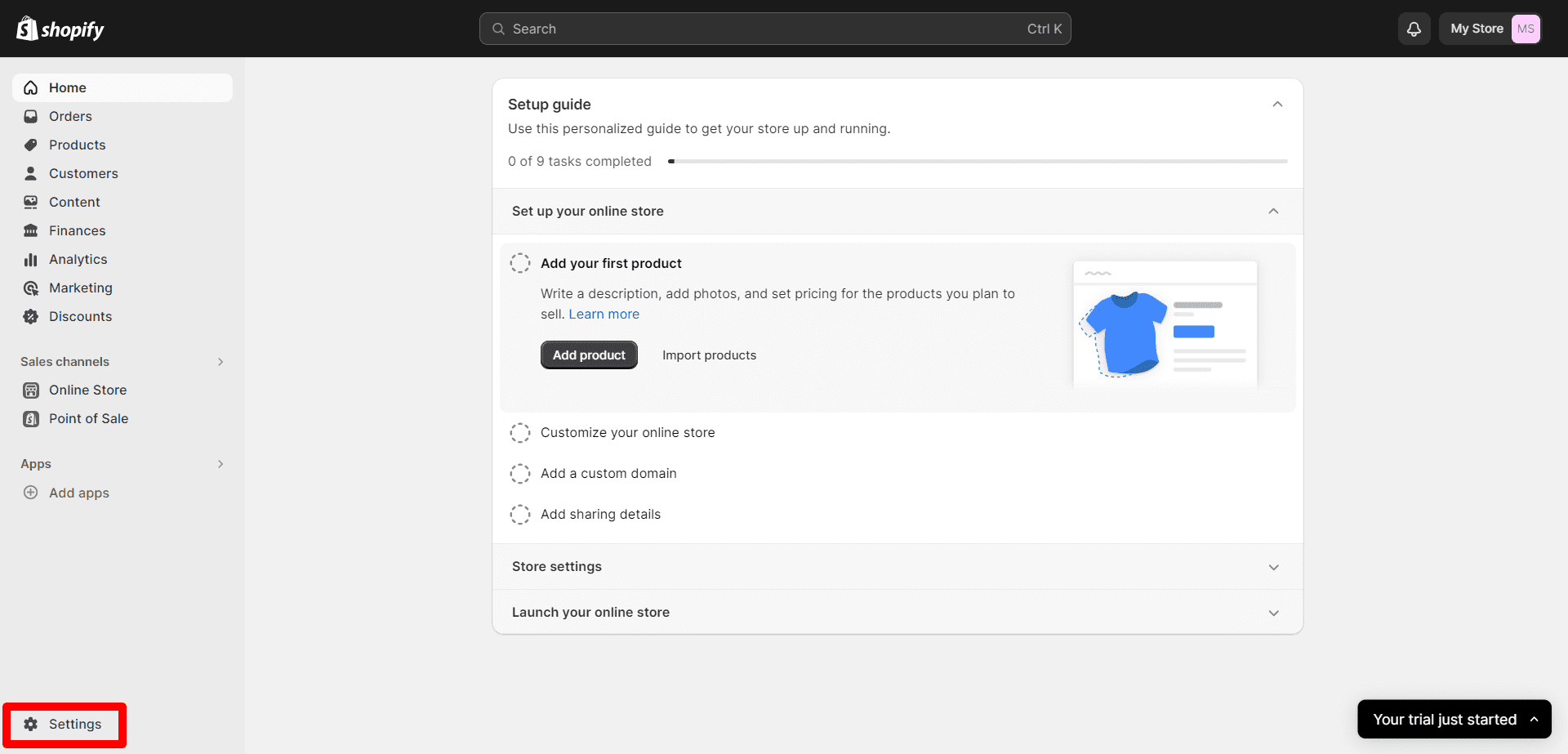This screenshot has width=1568, height=754.
Task: Open the notifications bell
Action: click(1414, 29)
